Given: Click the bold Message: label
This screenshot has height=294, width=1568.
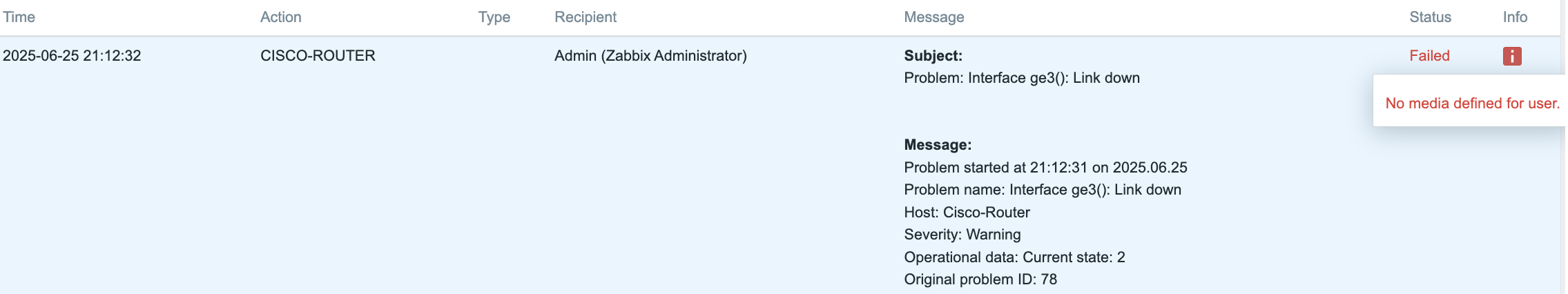Looking at the screenshot, I should point(938,145).
